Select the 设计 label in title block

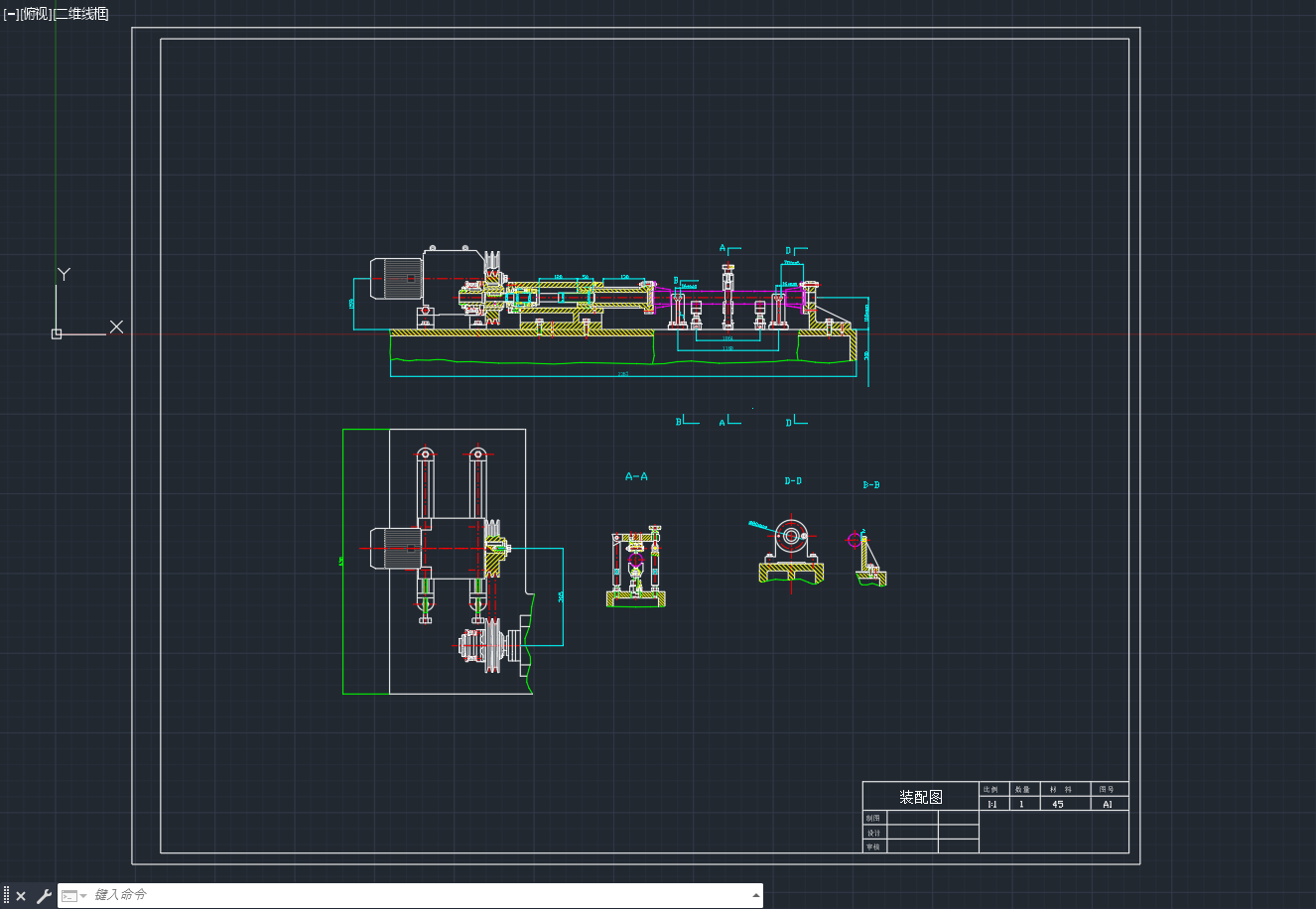click(x=873, y=833)
